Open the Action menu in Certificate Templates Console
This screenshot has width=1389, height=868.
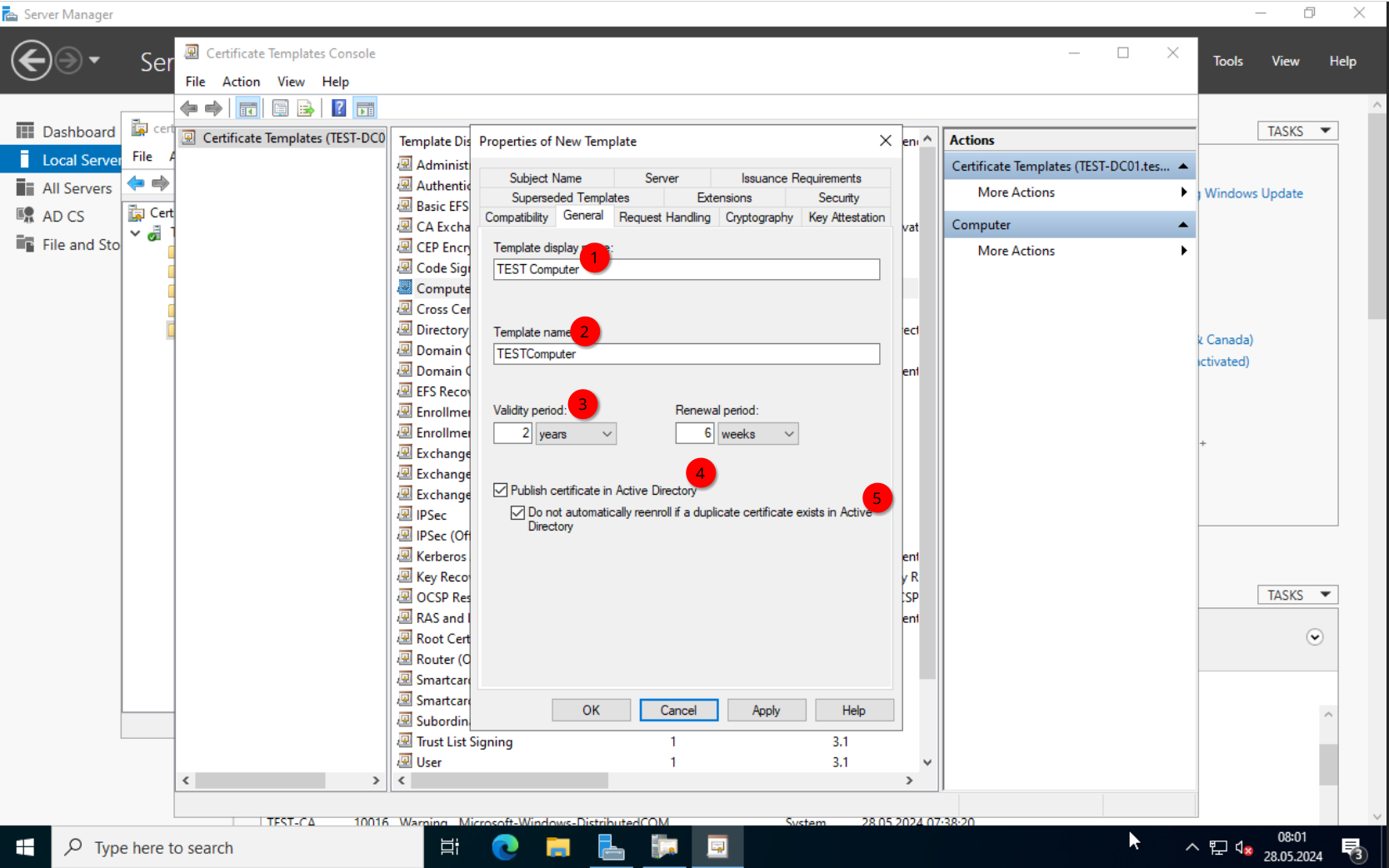tap(241, 82)
